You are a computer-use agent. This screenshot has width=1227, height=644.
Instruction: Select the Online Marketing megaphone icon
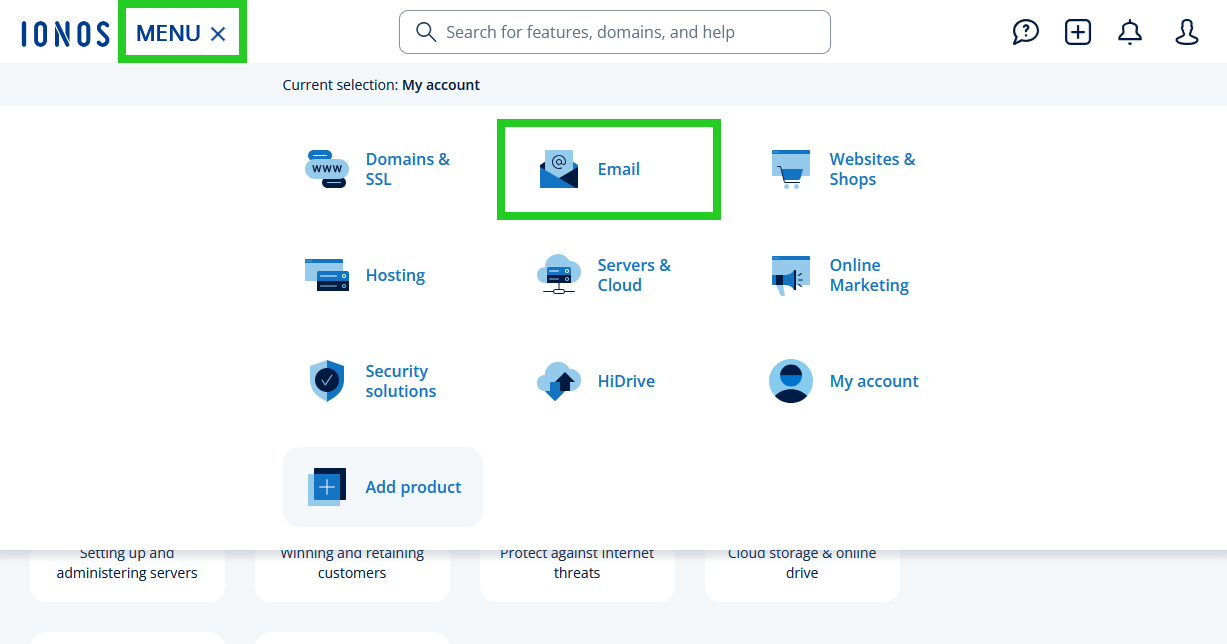[x=790, y=274]
